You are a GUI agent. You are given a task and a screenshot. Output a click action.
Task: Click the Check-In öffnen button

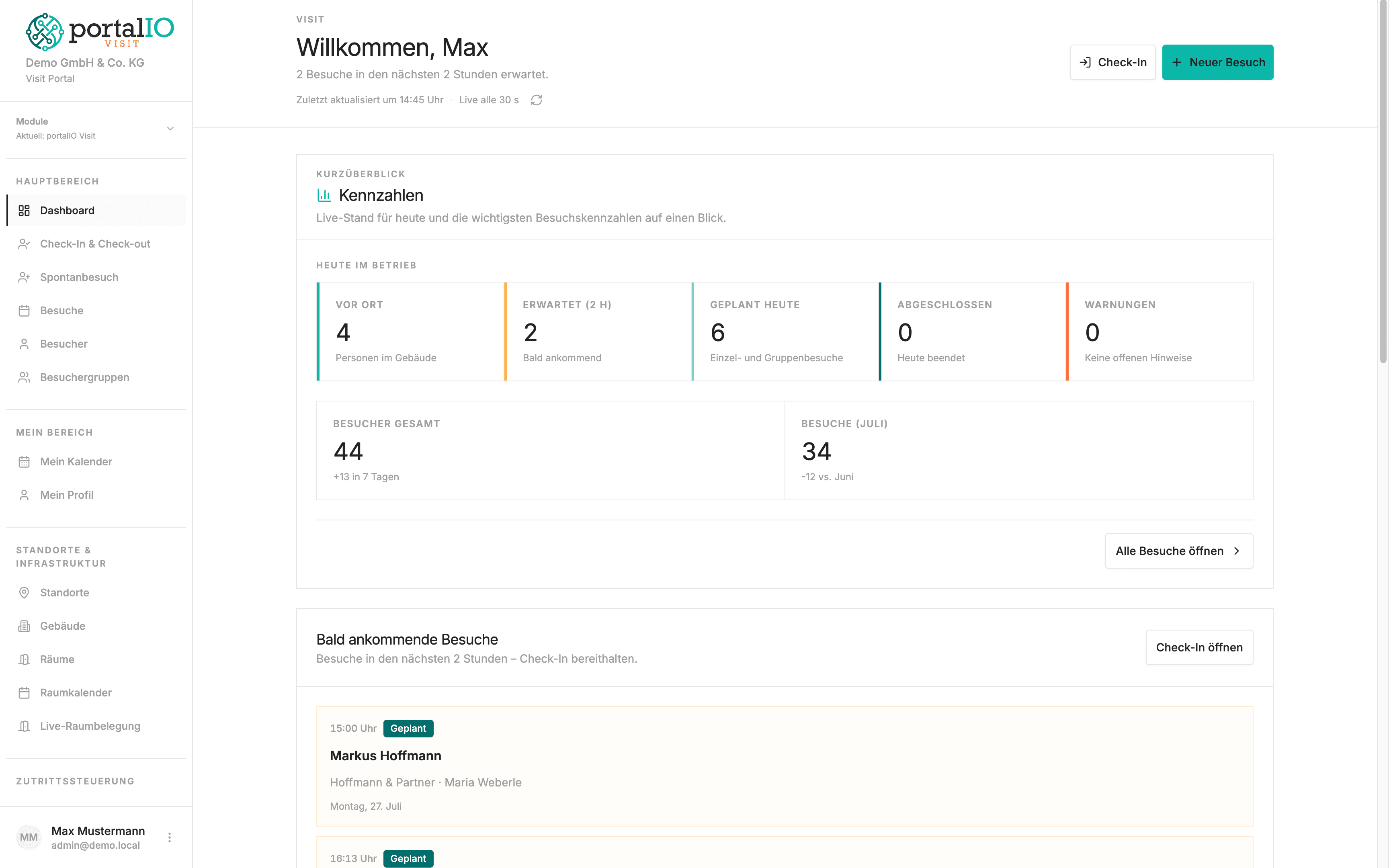tap(1199, 647)
